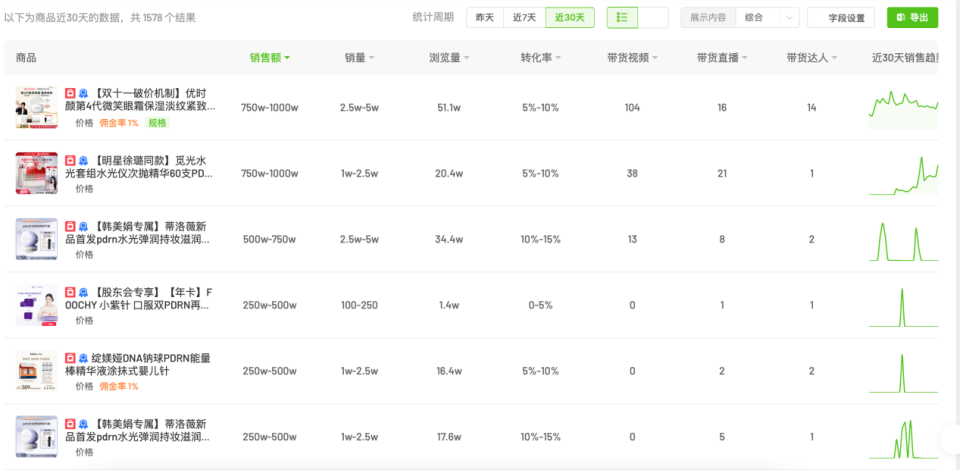Sort by 销售额 column header
The width and height of the screenshot is (960, 470).
click(270, 58)
